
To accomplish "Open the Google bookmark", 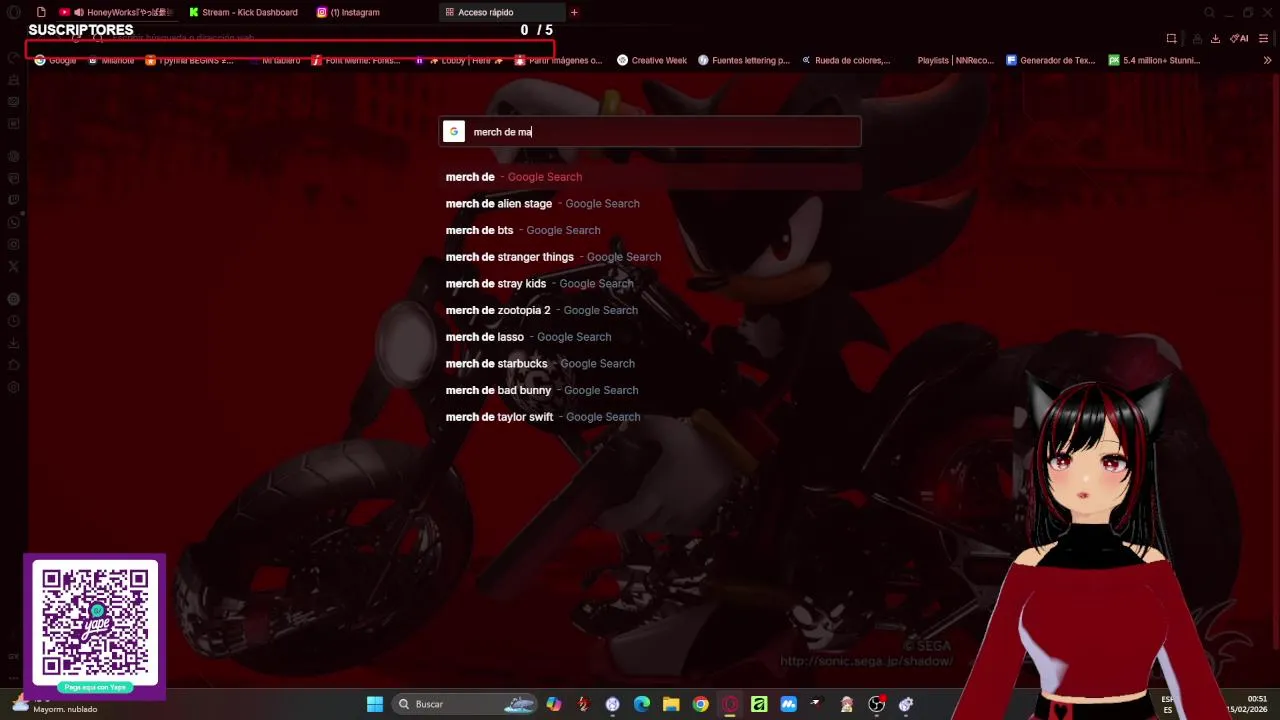I will pyautogui.click(x=55, y=60).
